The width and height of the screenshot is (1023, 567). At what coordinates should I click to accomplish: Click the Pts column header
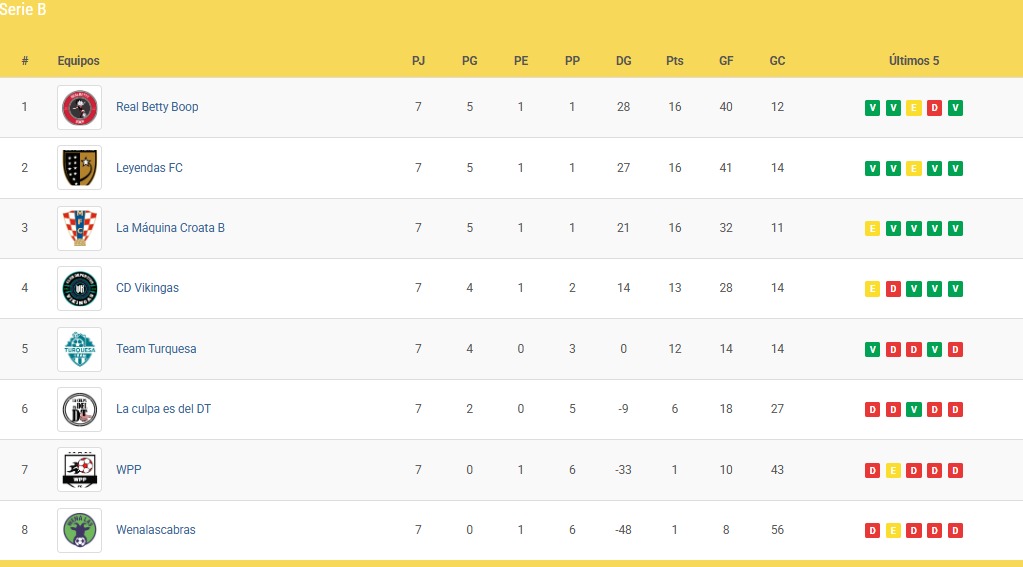pyautogui.click(x=675, y=61)
